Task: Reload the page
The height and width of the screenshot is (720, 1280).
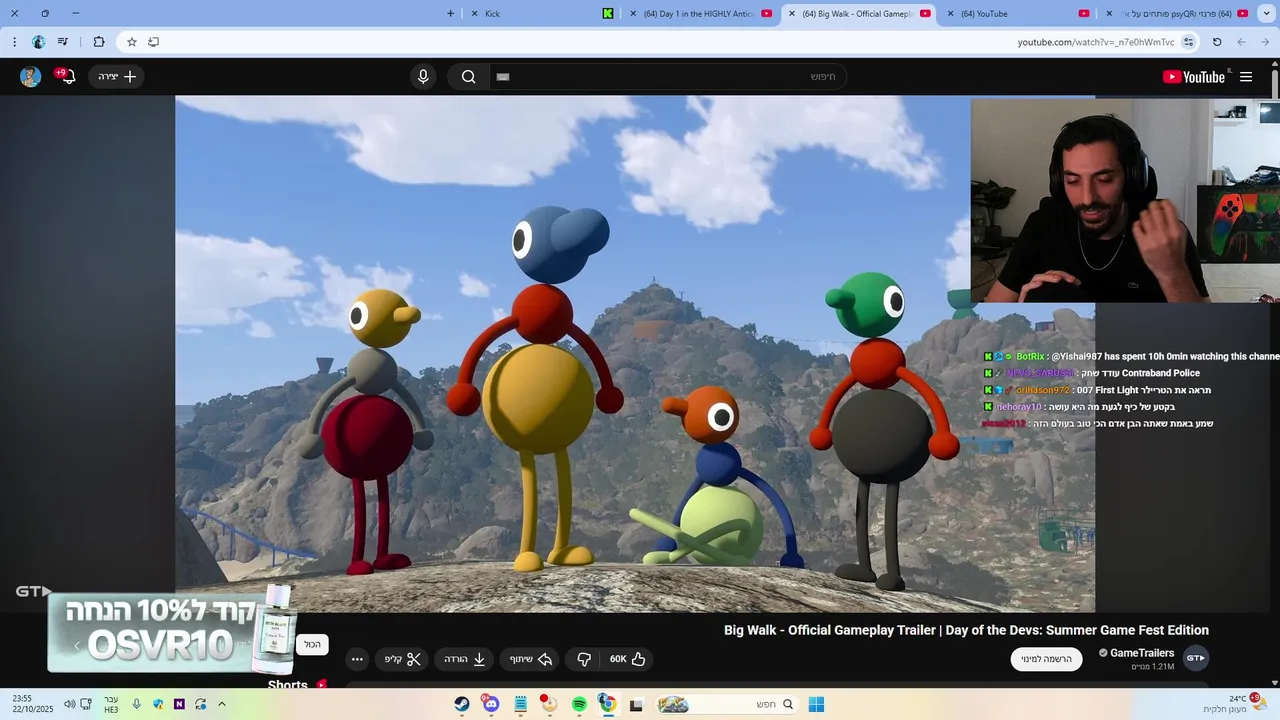Action: click(1217, 42)
